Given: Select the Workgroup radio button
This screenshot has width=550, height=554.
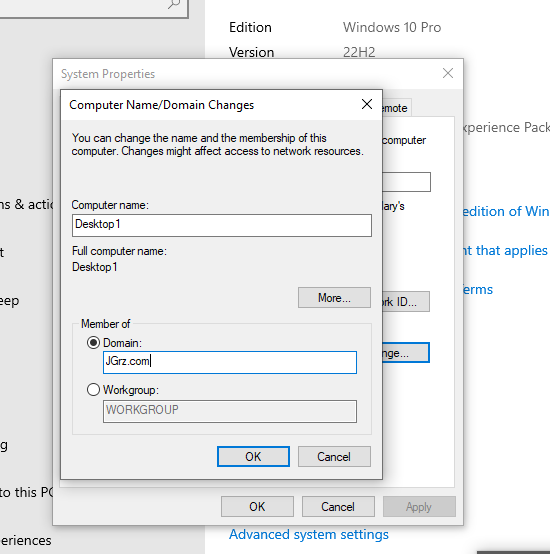Looking at the screenshot, I should coord(93,390).
